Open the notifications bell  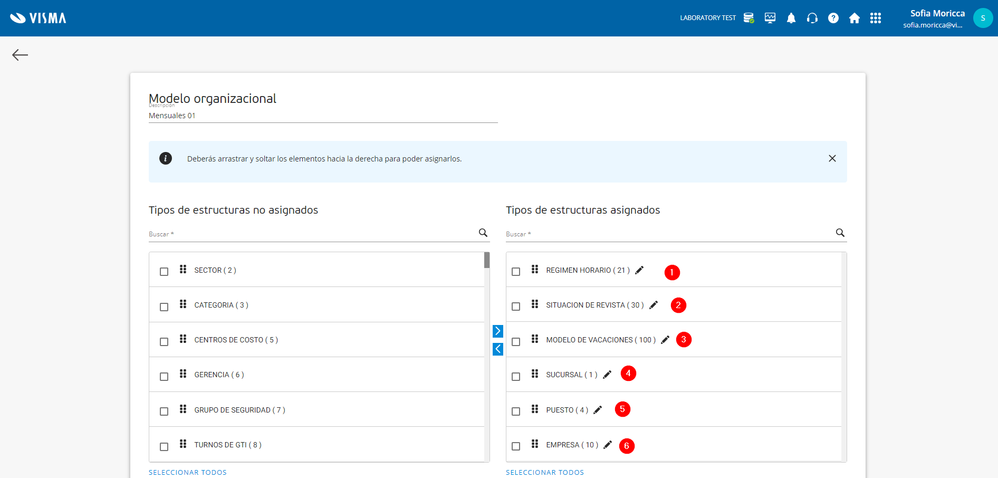click(x=791, y=18)
